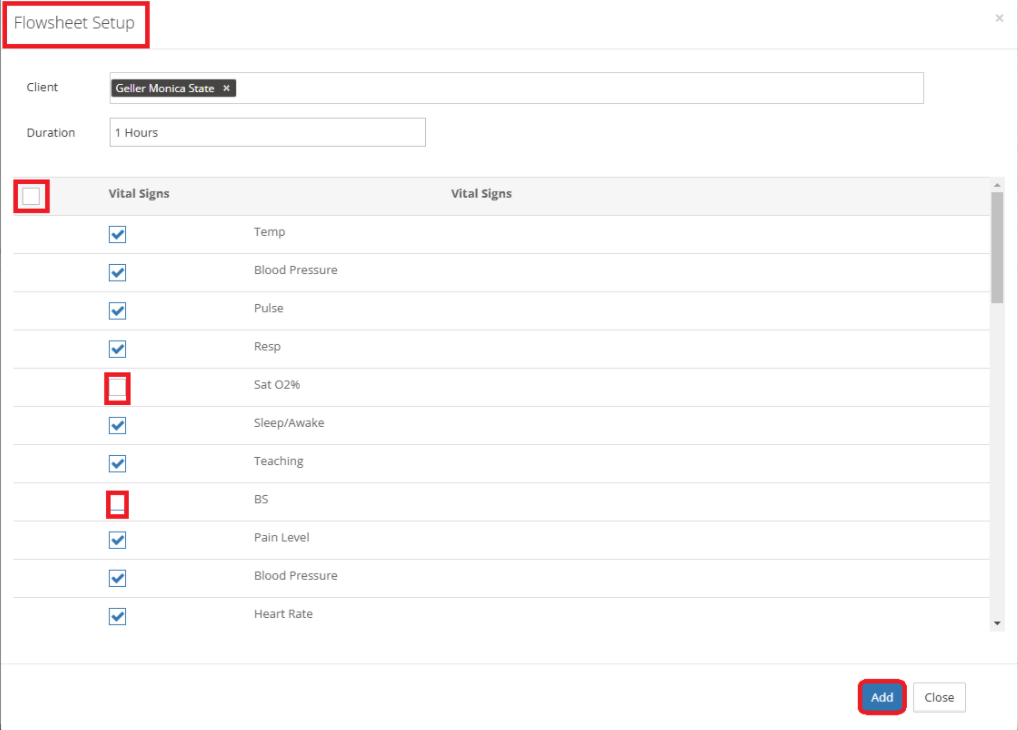Image resolution: width=1018 pixels, height=730 pixels.
Task: Click the Close button beside Add
Action: (x=939, y=698)
